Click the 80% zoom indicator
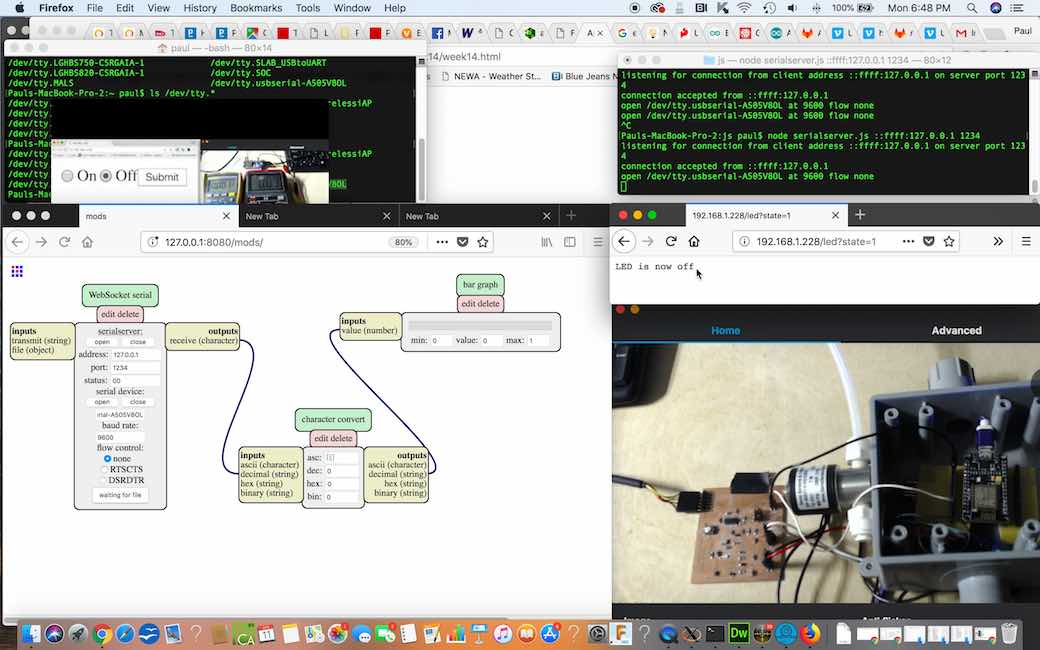 point(403,242)
